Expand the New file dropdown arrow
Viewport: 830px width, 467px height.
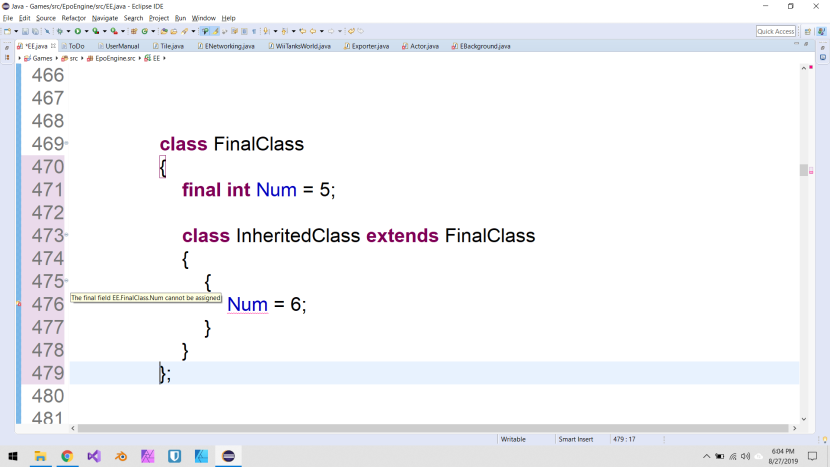tap(16, 31)
